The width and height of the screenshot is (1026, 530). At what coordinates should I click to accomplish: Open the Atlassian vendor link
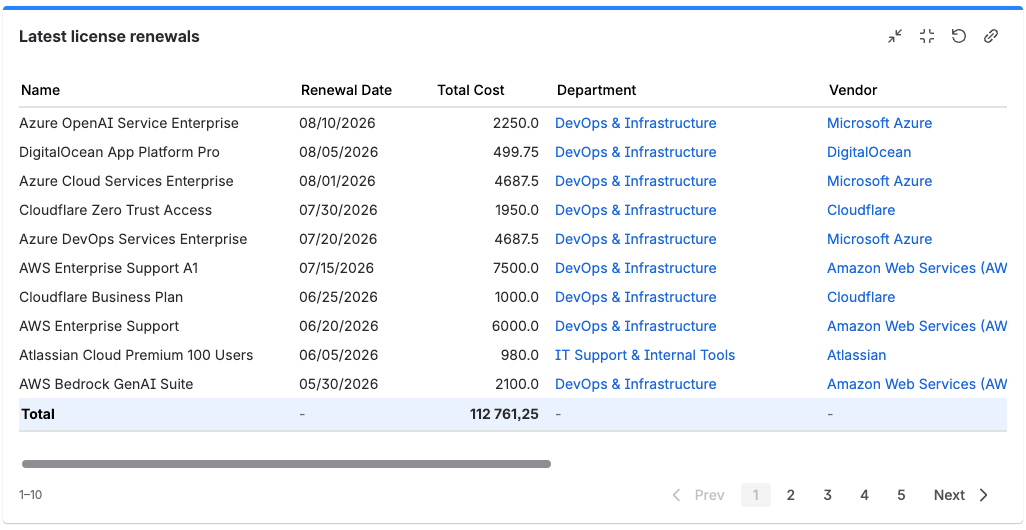pyautogui.click(x=857, y=355)
